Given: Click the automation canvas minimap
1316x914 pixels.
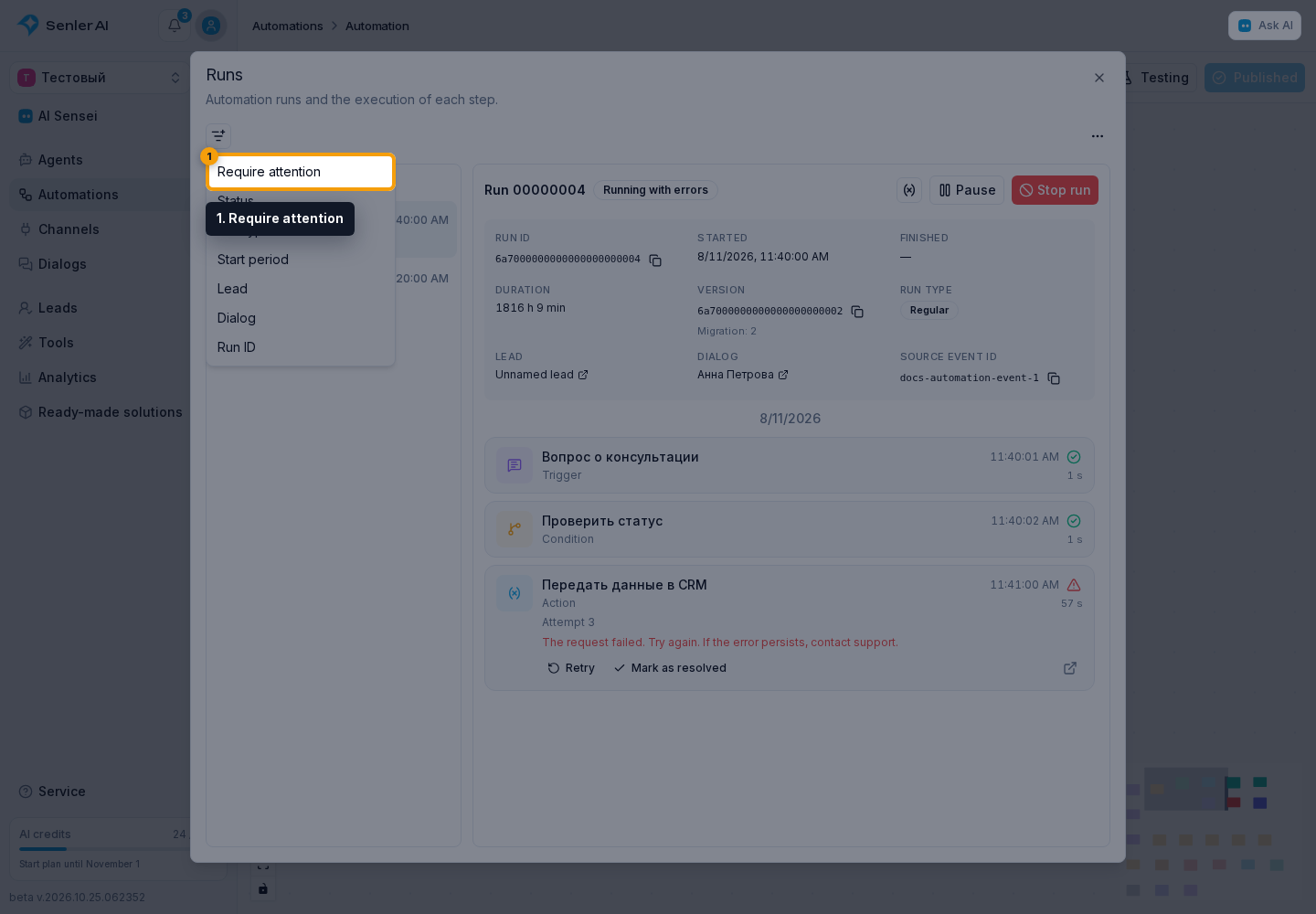Looking at the screenshot, I should click(1213, 832).
